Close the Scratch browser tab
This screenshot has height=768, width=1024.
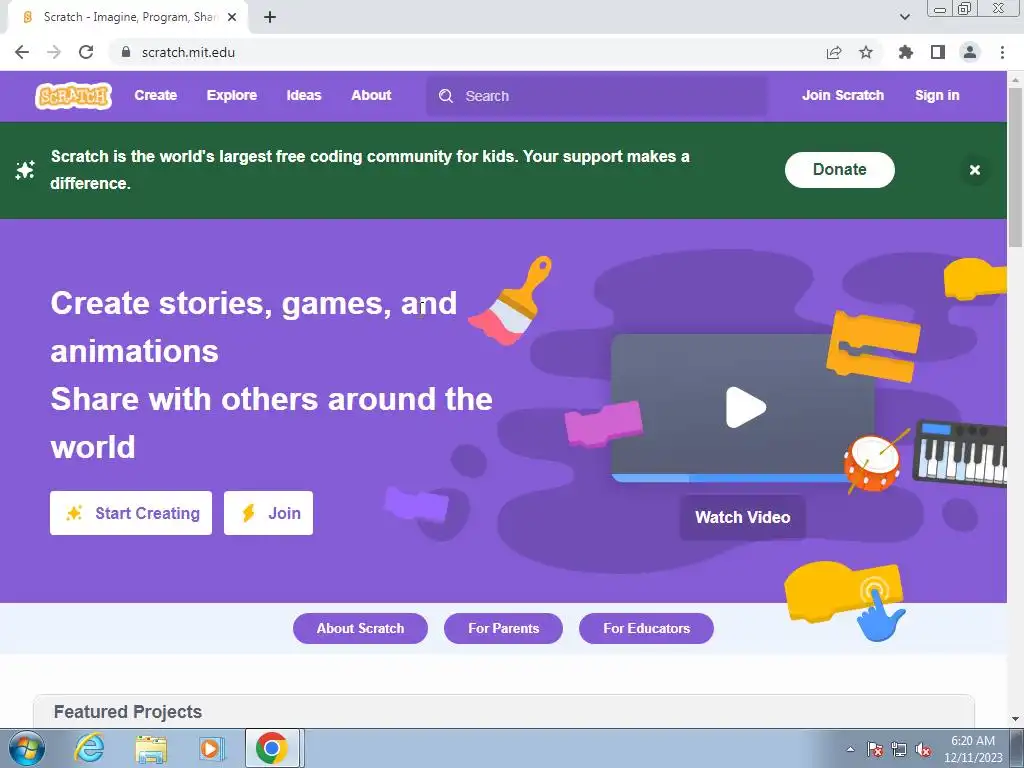coord(232,17)
